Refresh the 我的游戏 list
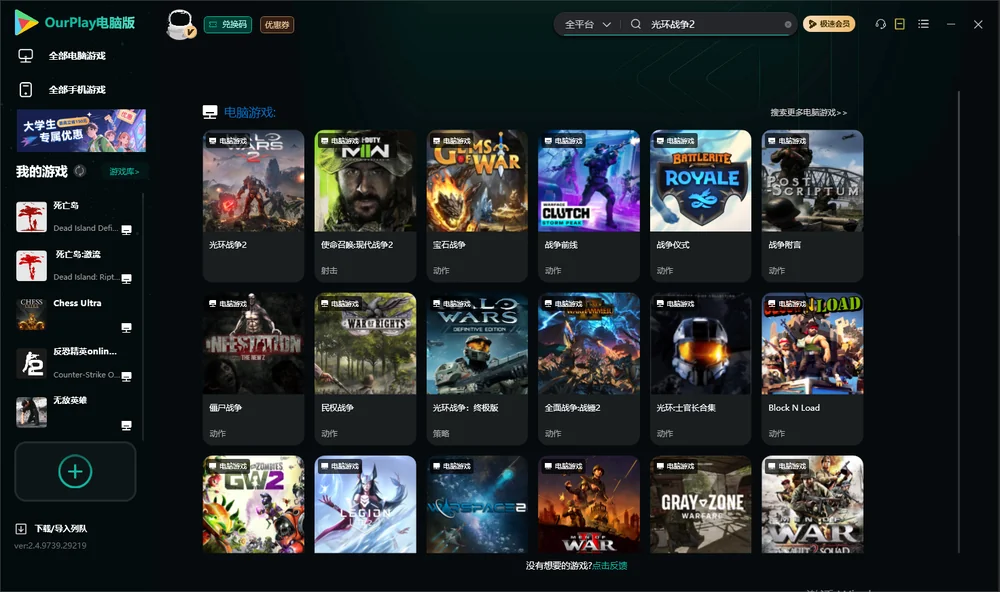Screen dimensions: 1000x592 pyautogui.click(x=80, y=171)
